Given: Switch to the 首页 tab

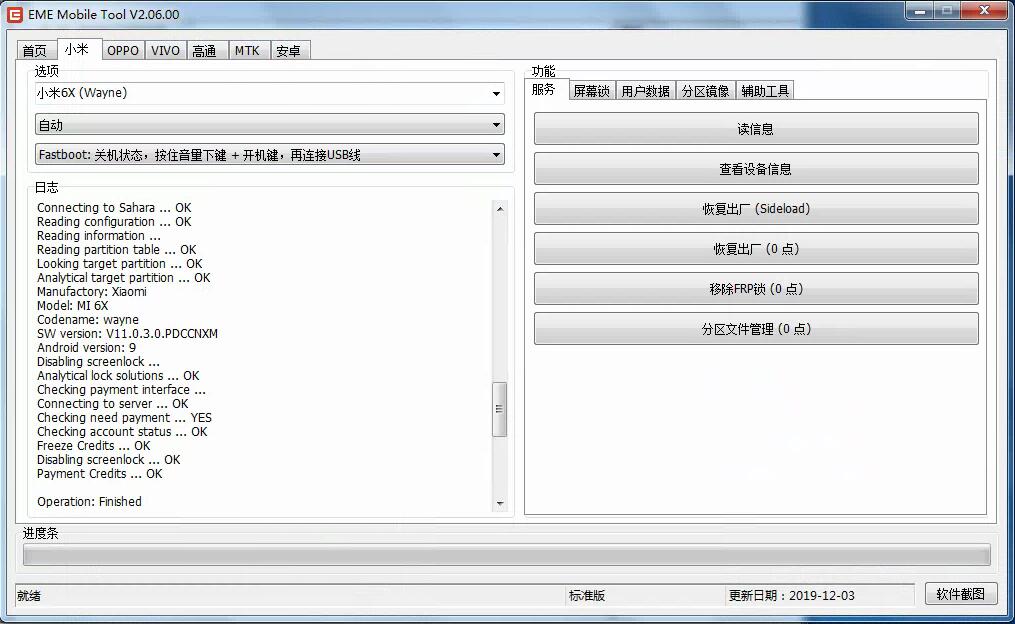Looking at the screenshot, I should pyautogui.click(x=35, y=50).
